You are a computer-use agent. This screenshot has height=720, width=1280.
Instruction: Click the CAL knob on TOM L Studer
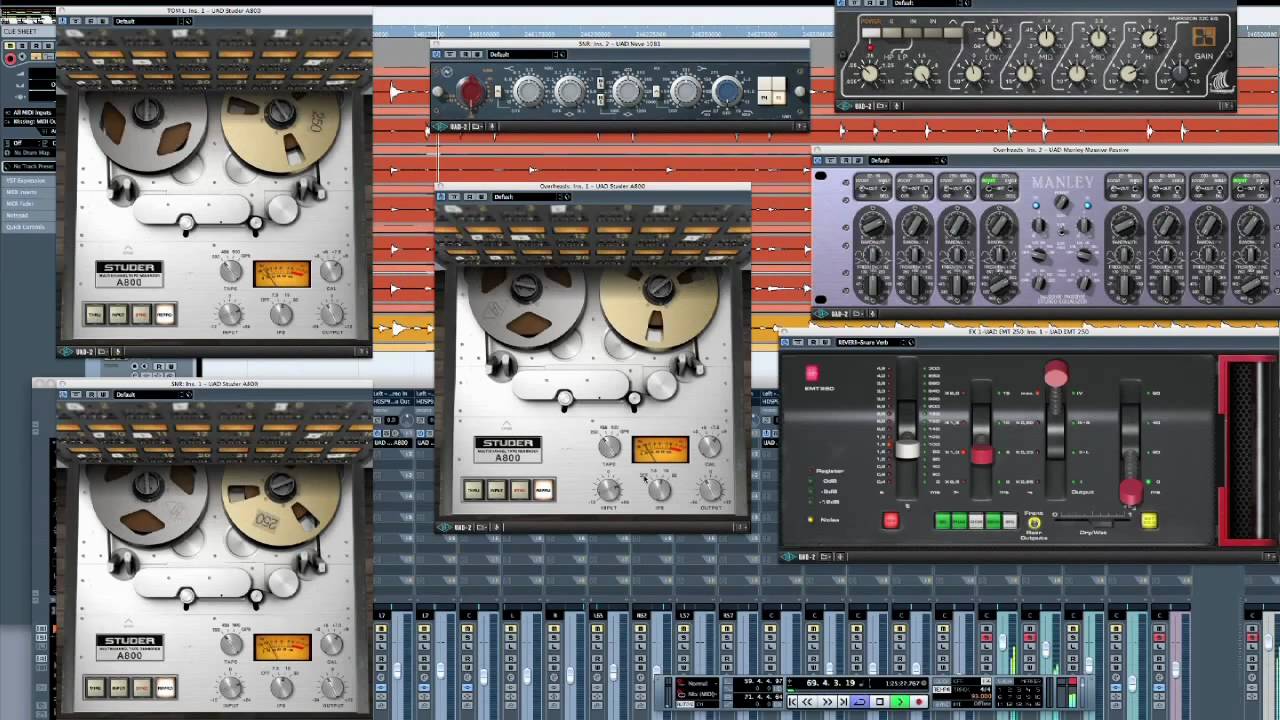[x=331, y=270]
